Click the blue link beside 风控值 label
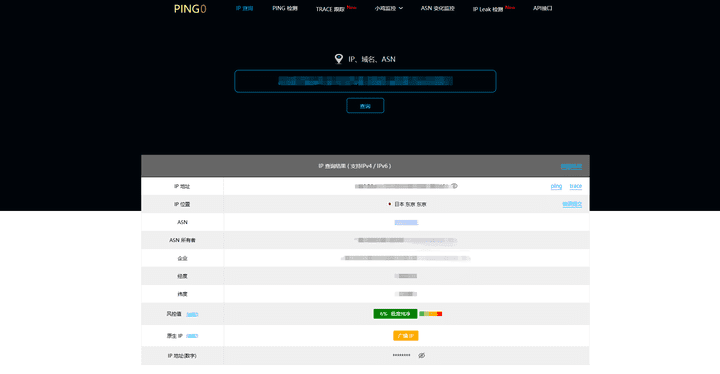Image resolution: width=720 pixels, height=374 pixels. (192, 314)
